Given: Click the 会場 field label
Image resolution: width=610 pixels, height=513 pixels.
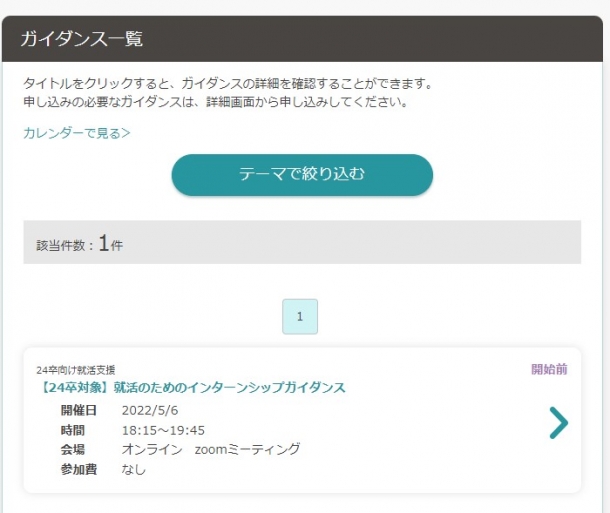Looking at the screenshot, I should tap(73, 450).
